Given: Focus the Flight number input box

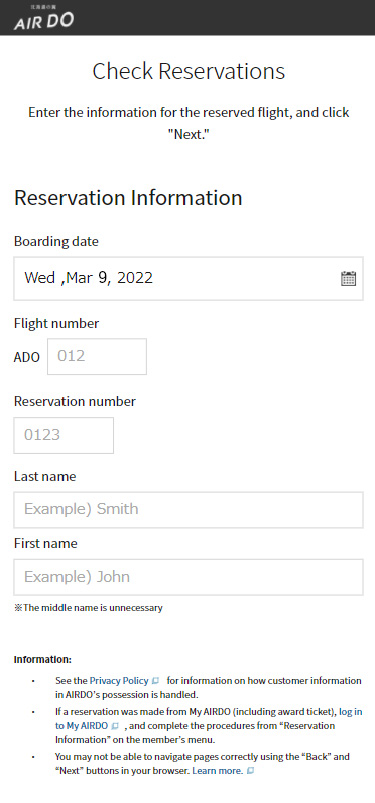Looking at the screenshot, I should 97,356.
